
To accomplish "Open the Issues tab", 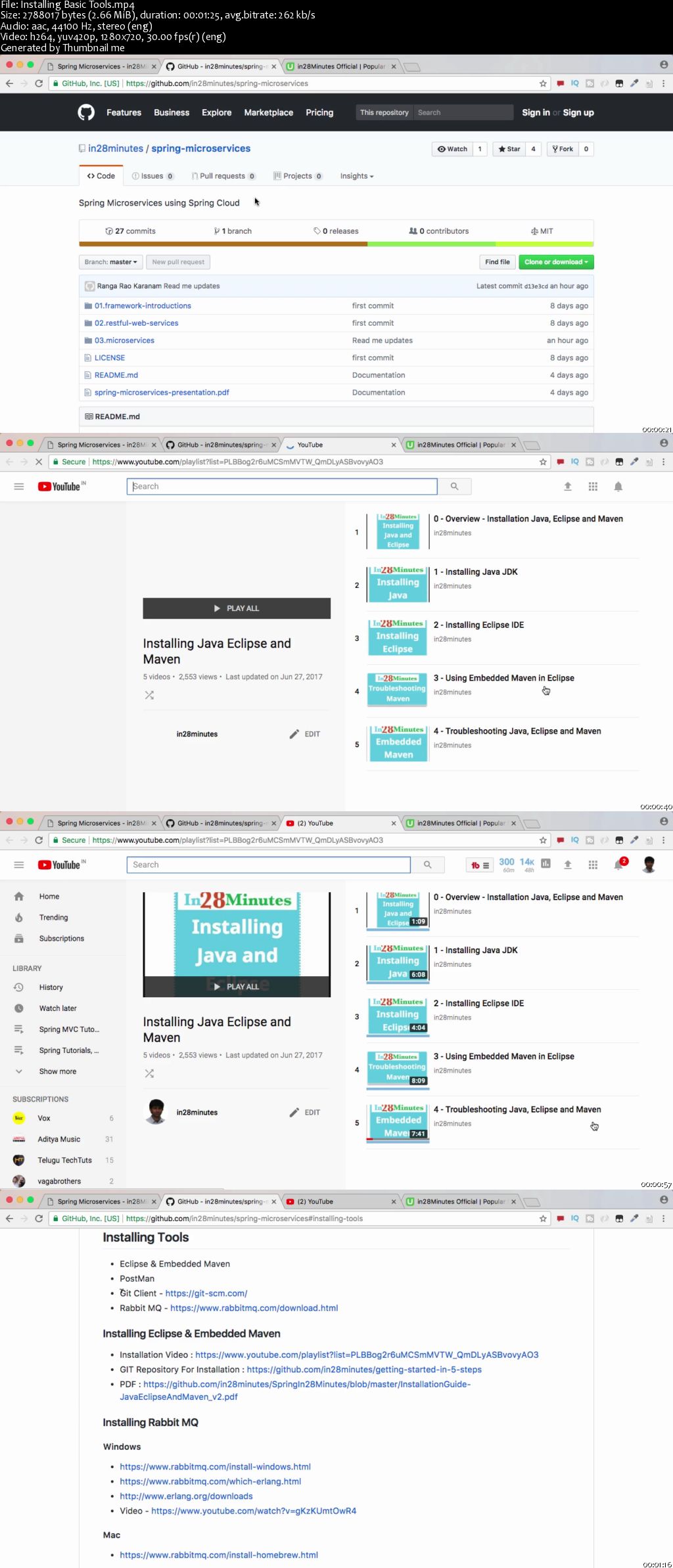I will coord(152,176).
